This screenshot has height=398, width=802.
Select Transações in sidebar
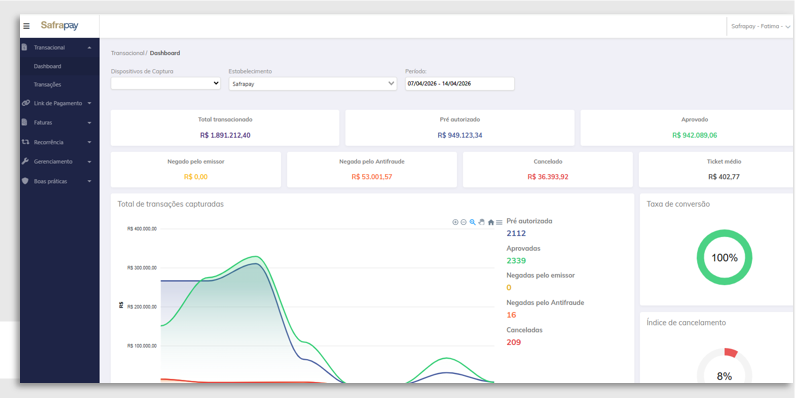[48, 84]
